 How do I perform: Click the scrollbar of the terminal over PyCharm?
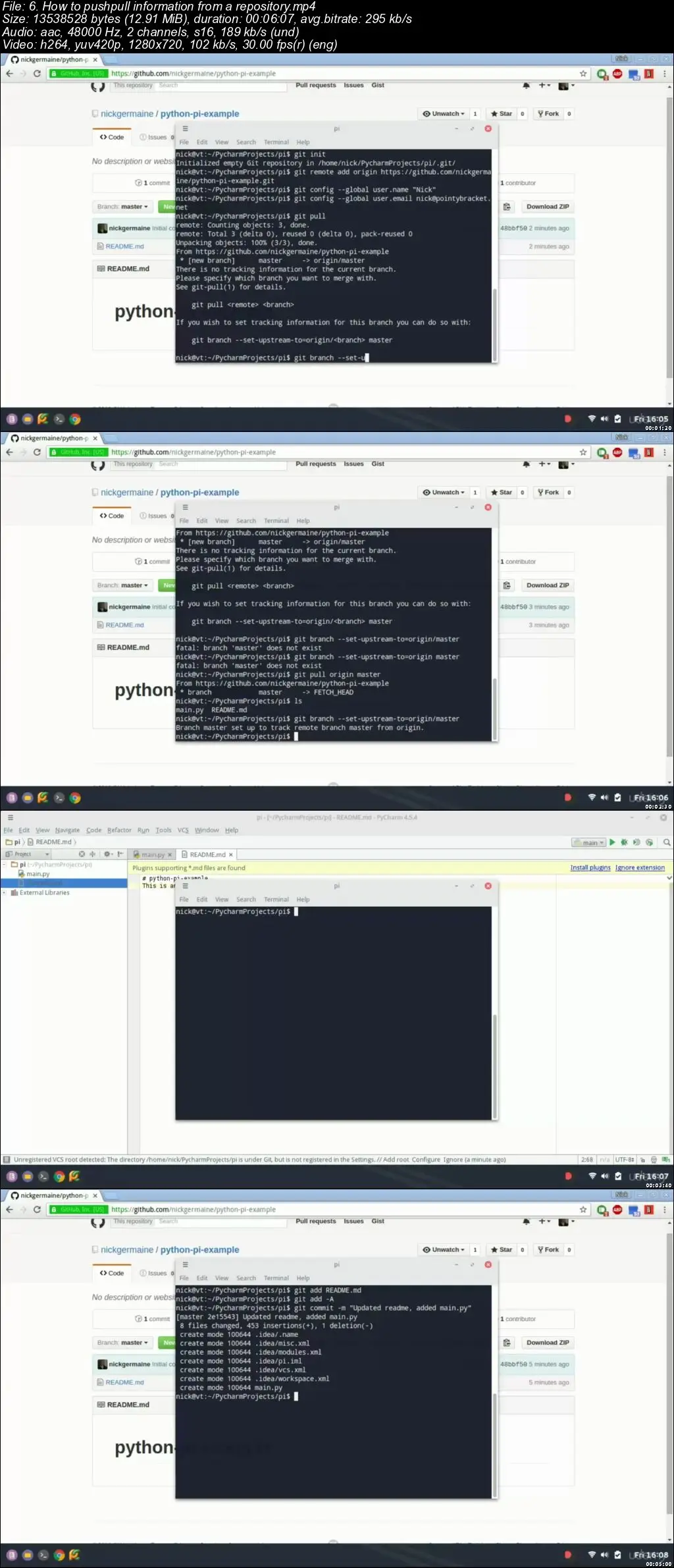(x=494, y=1065)
